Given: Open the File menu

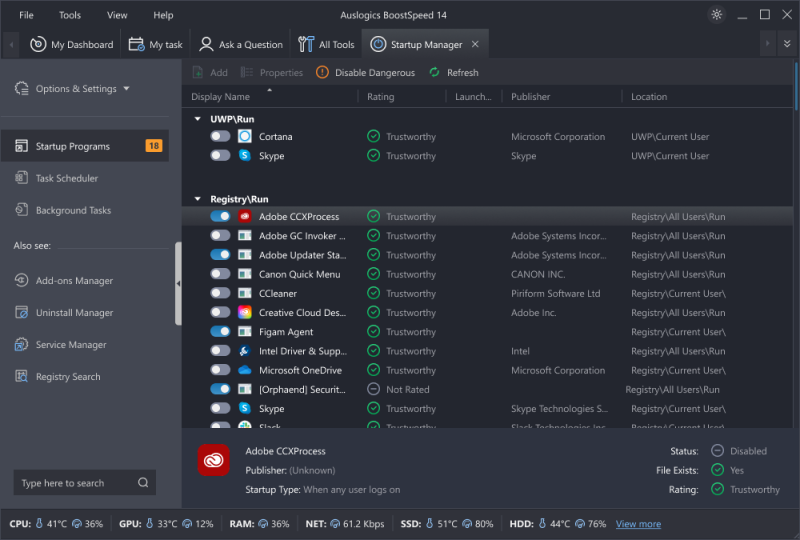Looking at the screenshot, I should coord(26,15).
